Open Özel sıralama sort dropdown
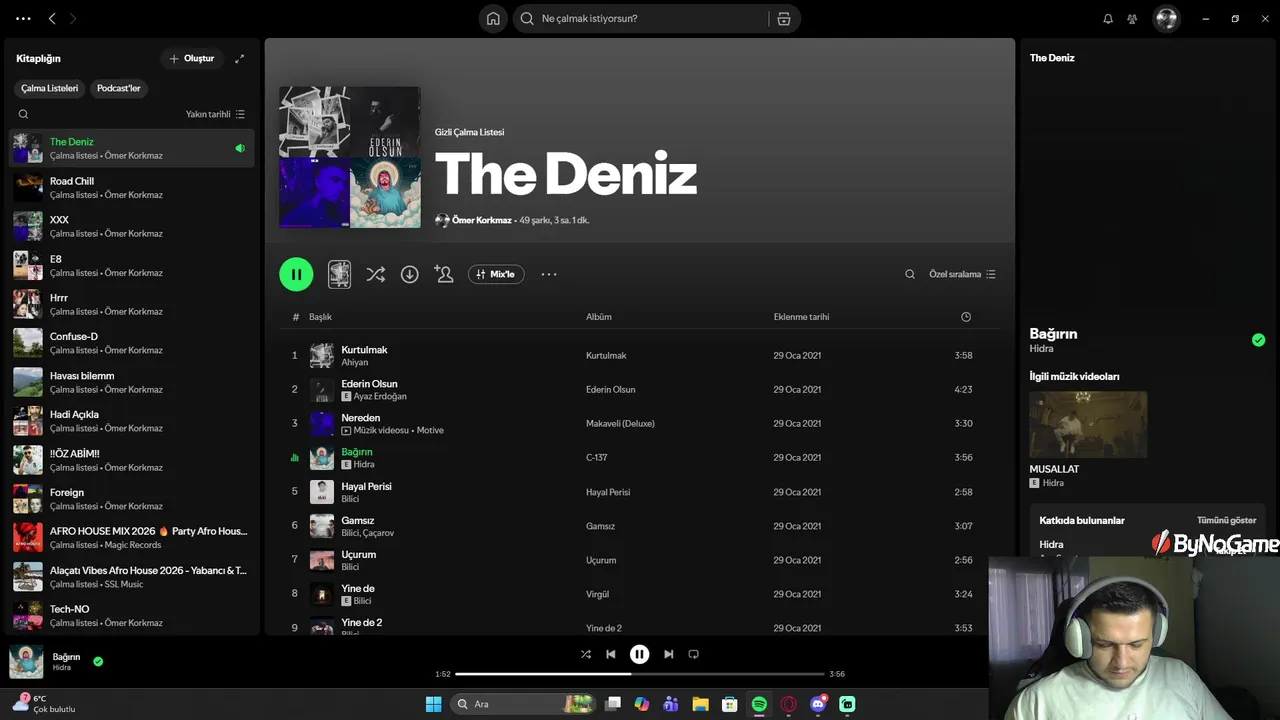This screenshot has height=720, width=1280. point(962,274)
